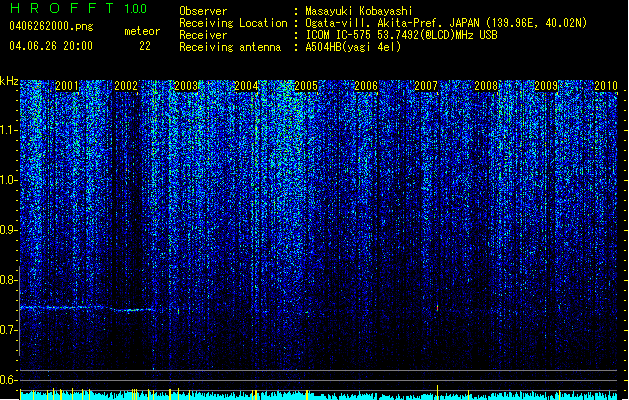The height and width of the screenshot is (400, 629).
Task: Click the 'Receiving antenna' label
Action: 230,47
